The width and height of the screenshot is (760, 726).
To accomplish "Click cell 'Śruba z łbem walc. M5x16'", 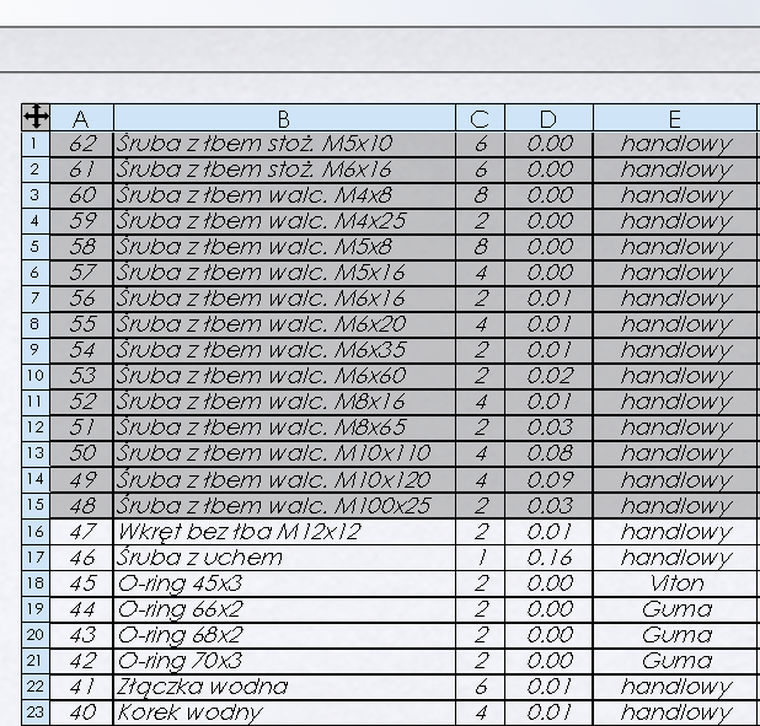I will tap(285, 272).
